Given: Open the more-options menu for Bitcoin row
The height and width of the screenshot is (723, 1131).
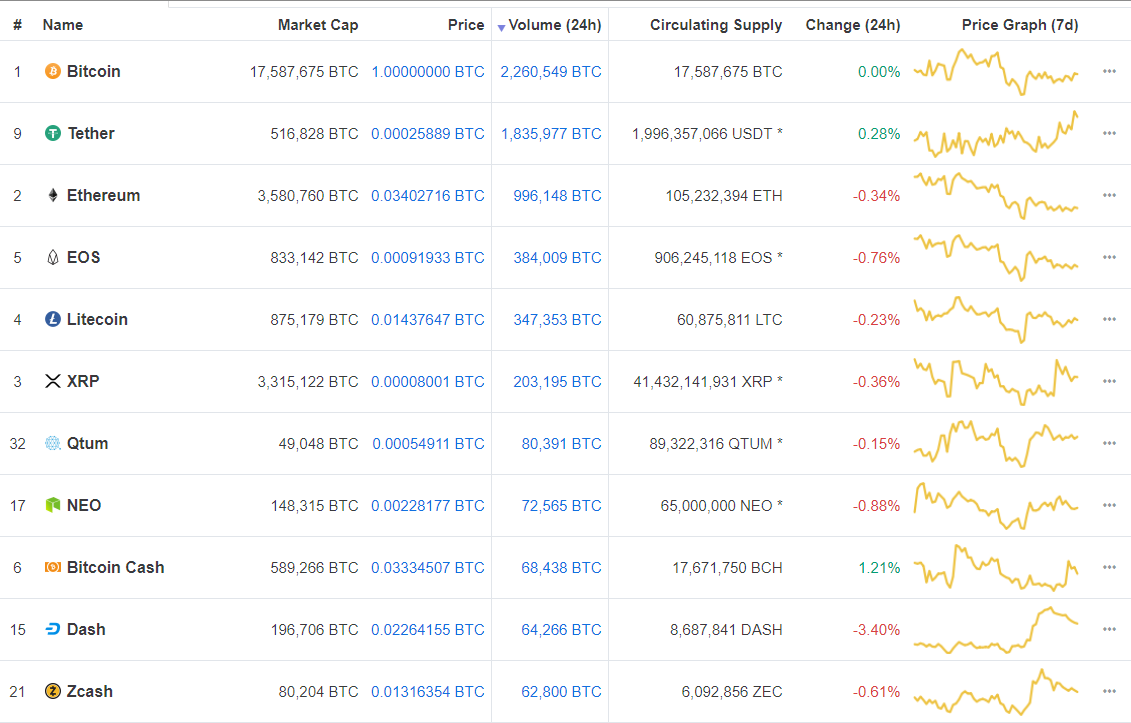Looking at the screenshot, I should [1109, 72].
